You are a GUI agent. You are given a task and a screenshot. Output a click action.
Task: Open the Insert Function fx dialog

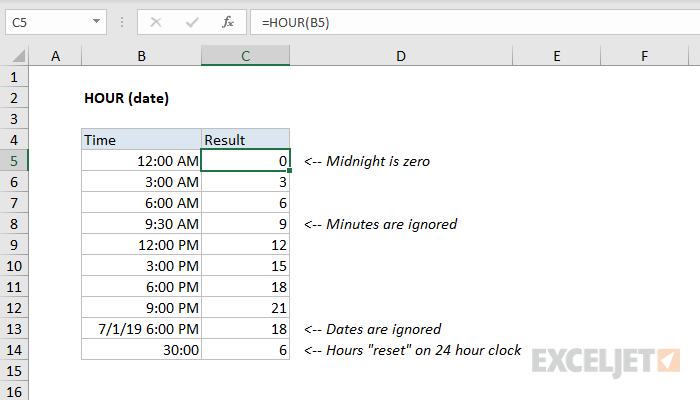(228, 22)
